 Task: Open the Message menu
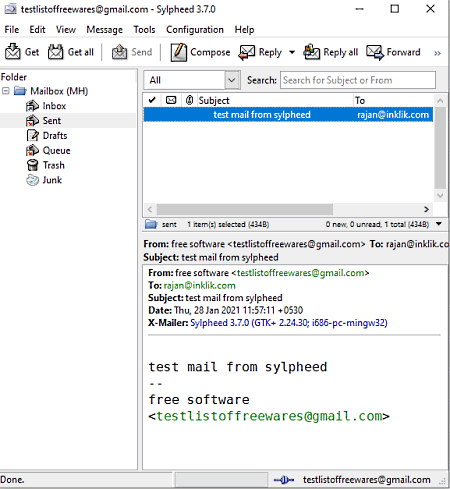pyautogui.click(x=104, y=30)
